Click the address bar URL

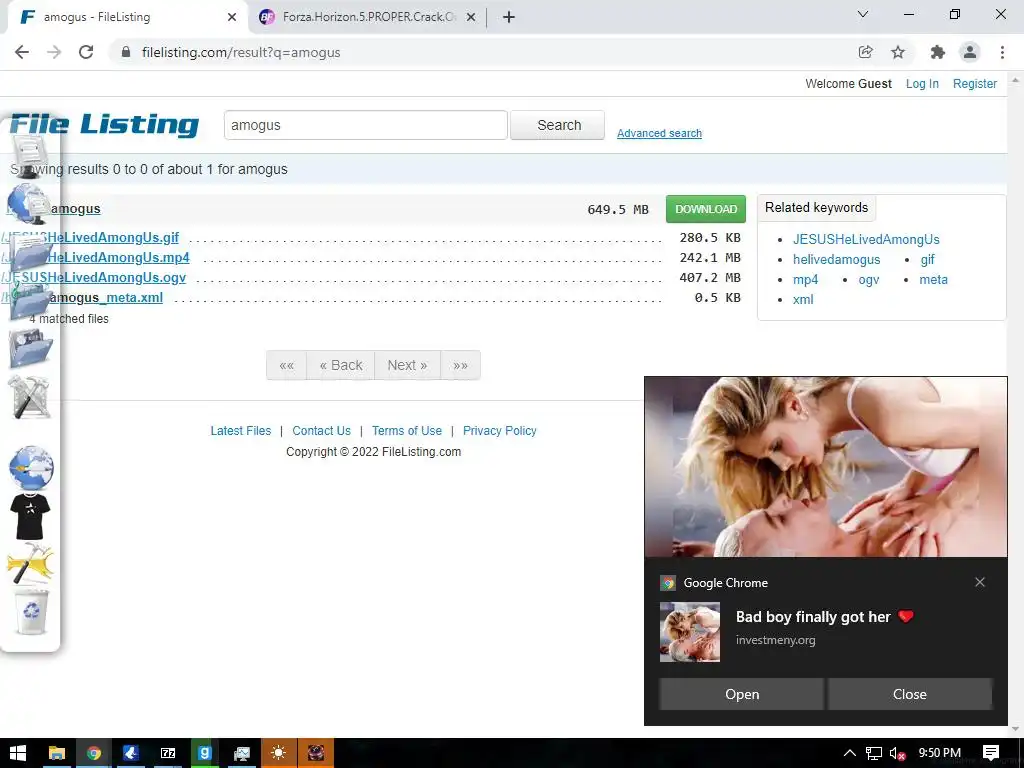[241, 52]
